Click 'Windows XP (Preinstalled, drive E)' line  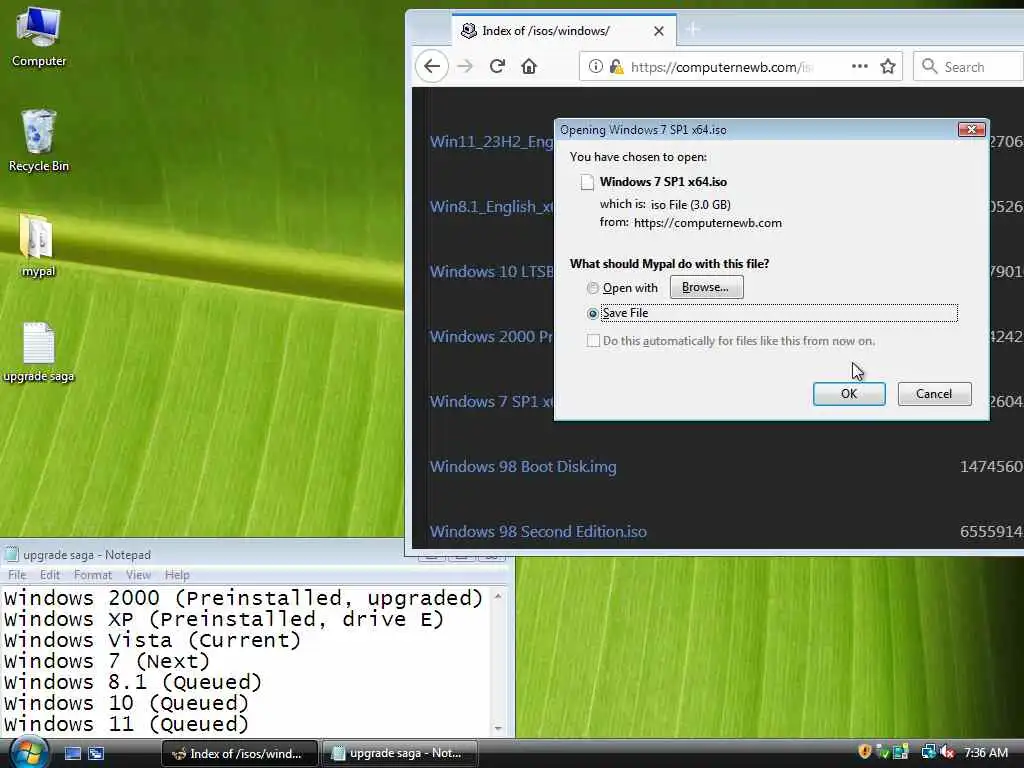click(x=224, y=619)
